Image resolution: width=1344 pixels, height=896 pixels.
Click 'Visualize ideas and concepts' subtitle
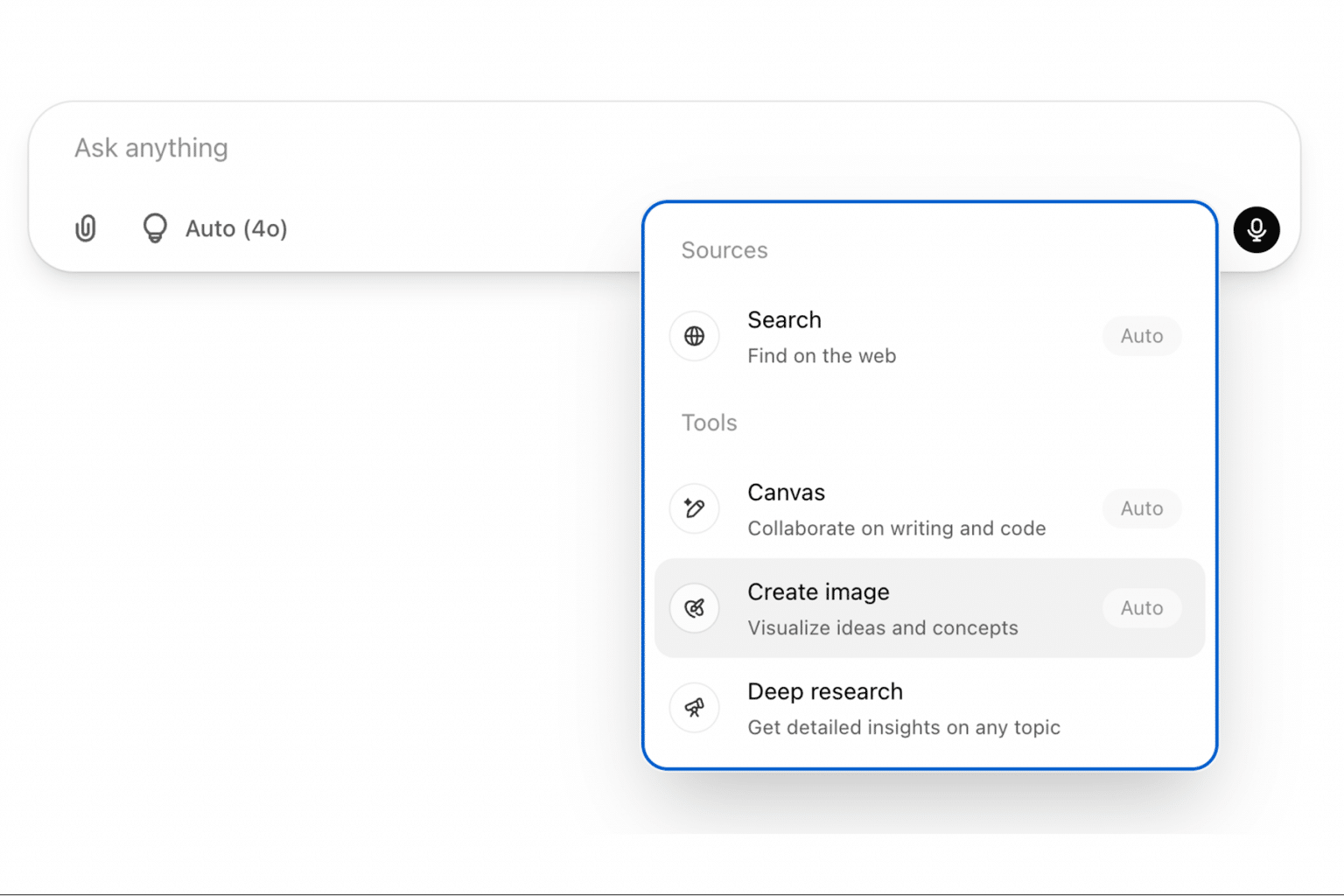point(882,628)
